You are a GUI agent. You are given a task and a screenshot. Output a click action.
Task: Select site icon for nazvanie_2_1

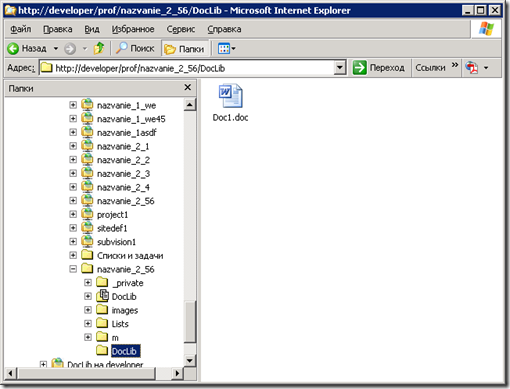(87, 146)
